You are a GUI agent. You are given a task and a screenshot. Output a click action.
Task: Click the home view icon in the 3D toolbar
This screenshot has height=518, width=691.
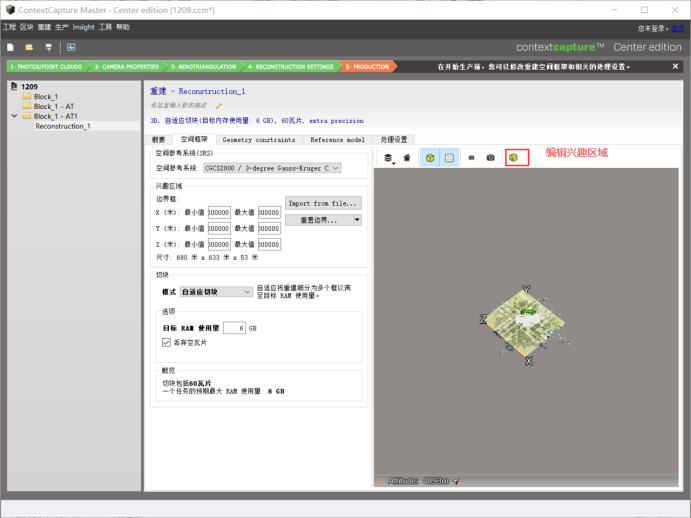pos(407,158)
